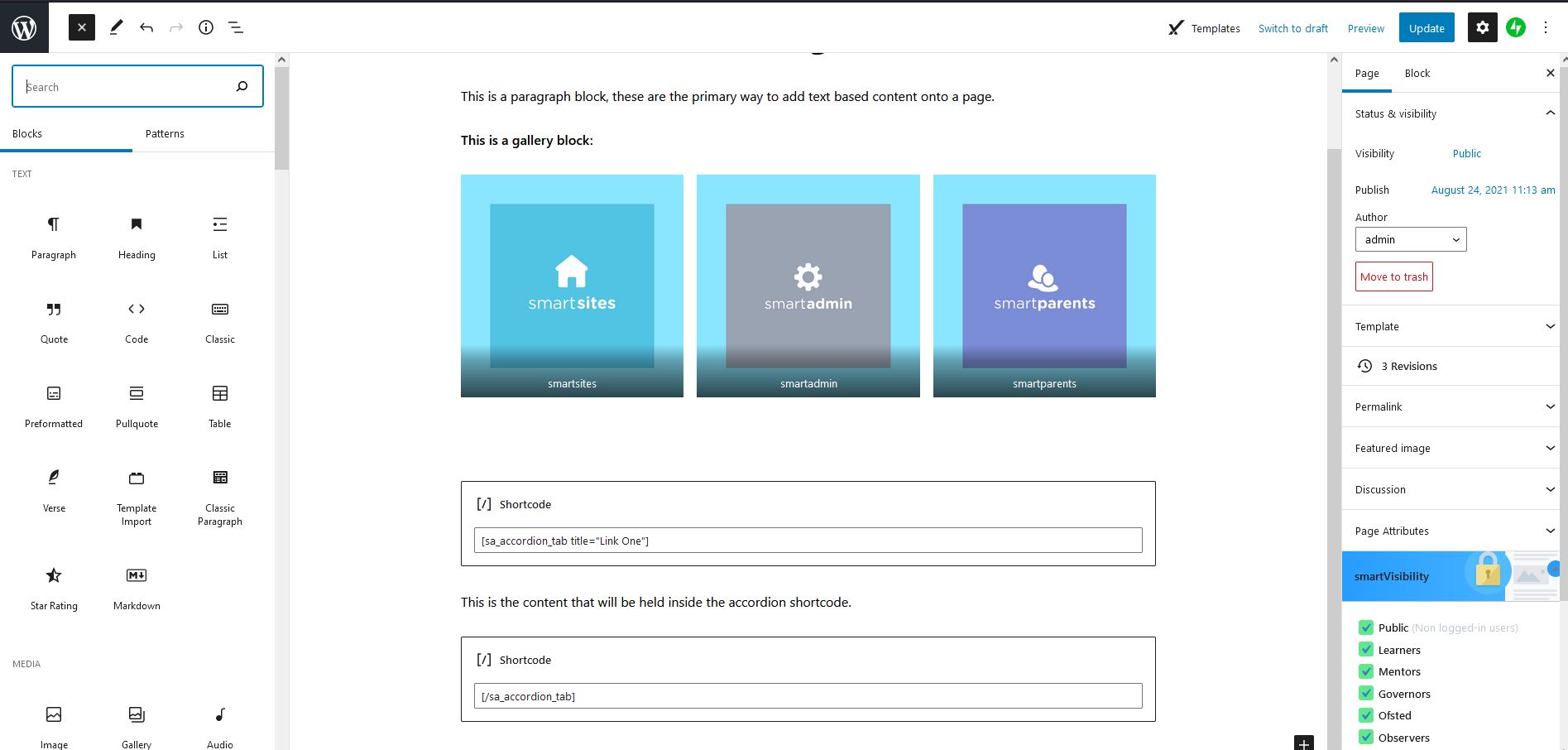The width and height of the screenshot is (1568, 750).
Task: Insert a List block
Action: tap(220, 237)
